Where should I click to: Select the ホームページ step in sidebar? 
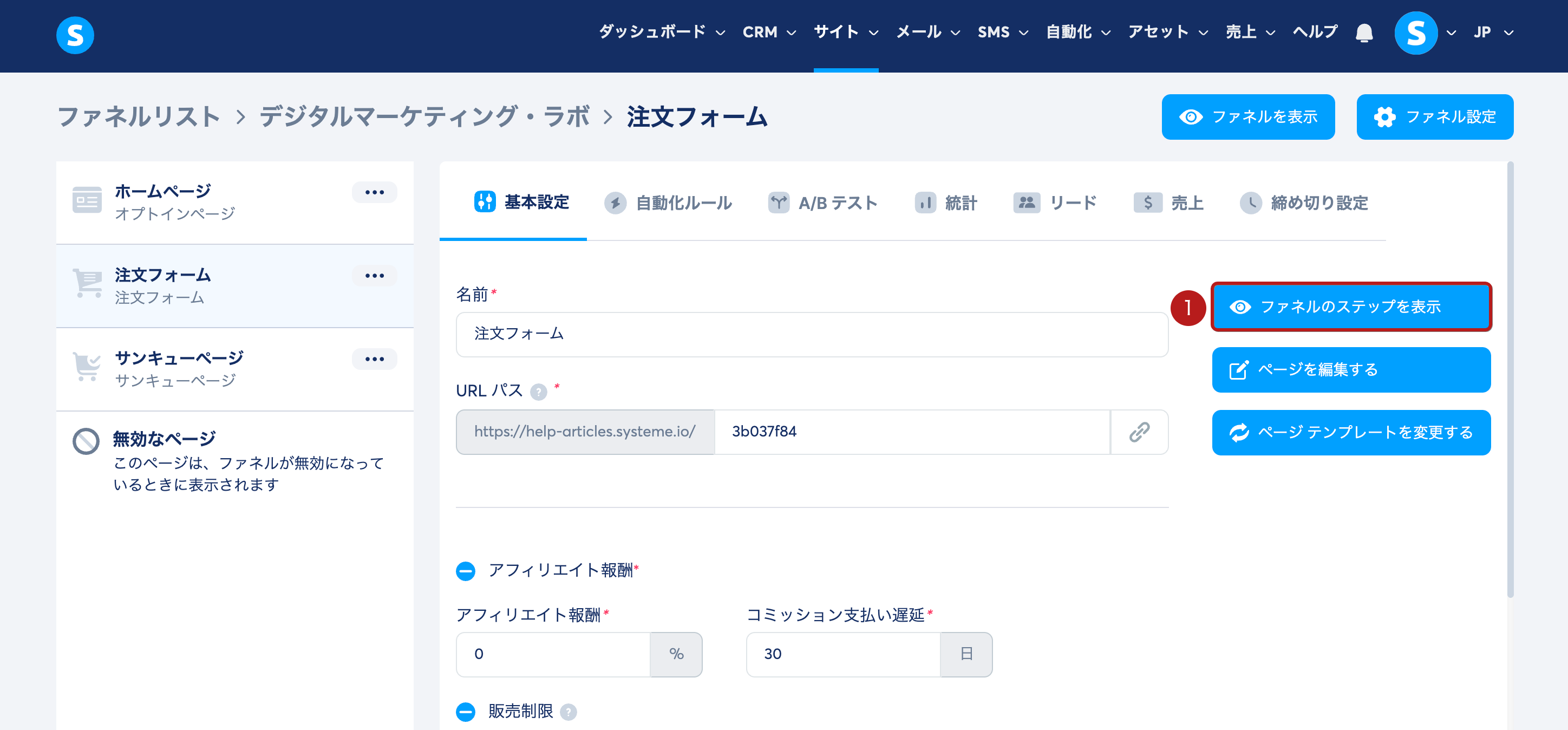(x=234, y=203)
